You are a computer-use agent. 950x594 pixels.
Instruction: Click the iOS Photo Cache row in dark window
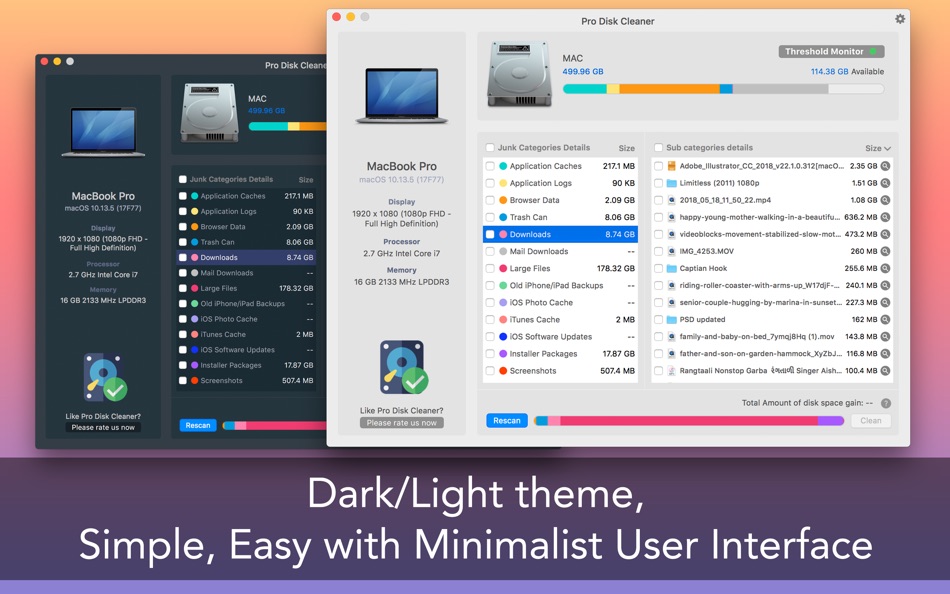[x=247, y=319]
